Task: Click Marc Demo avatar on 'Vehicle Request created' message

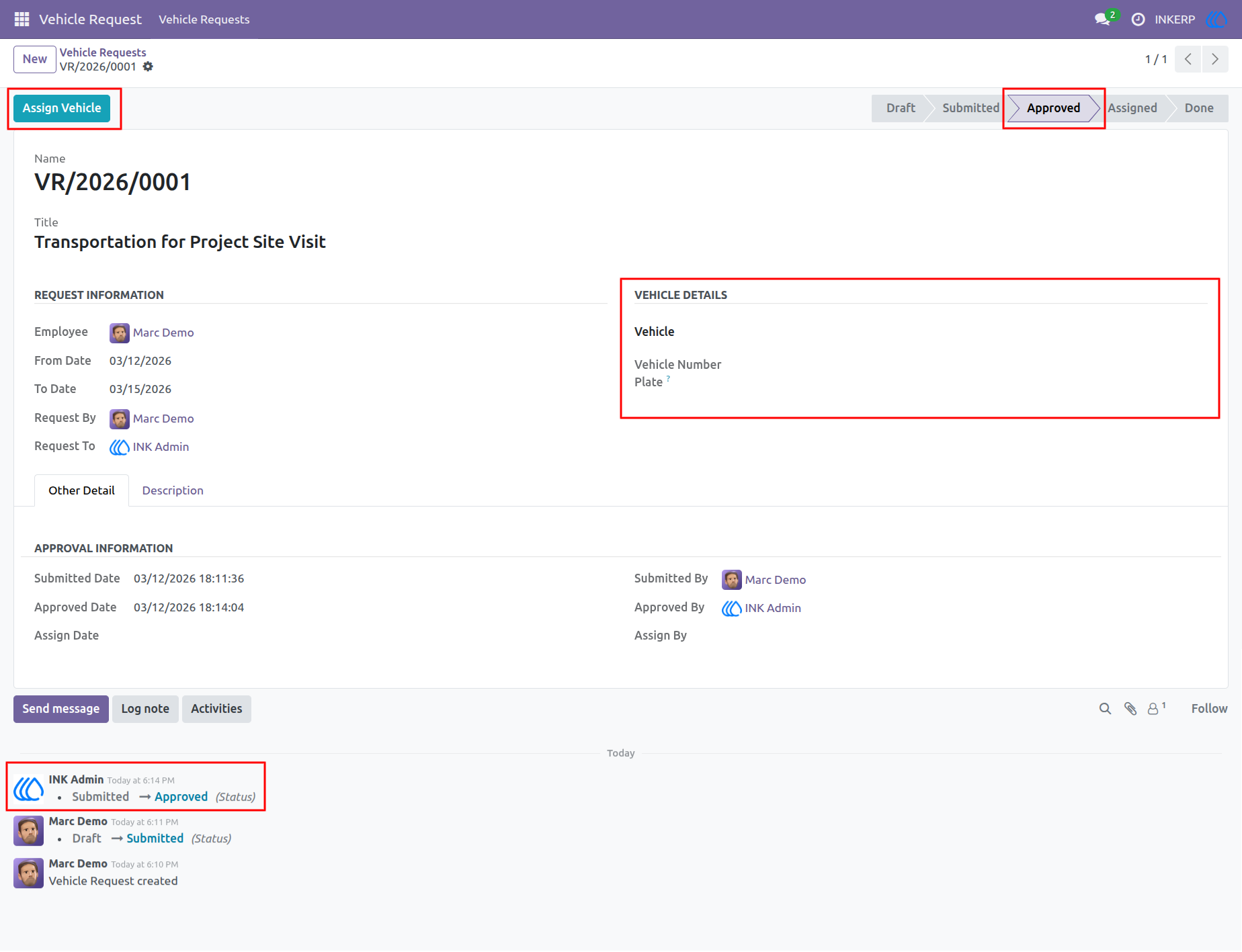Action: [x=29, y=873]
